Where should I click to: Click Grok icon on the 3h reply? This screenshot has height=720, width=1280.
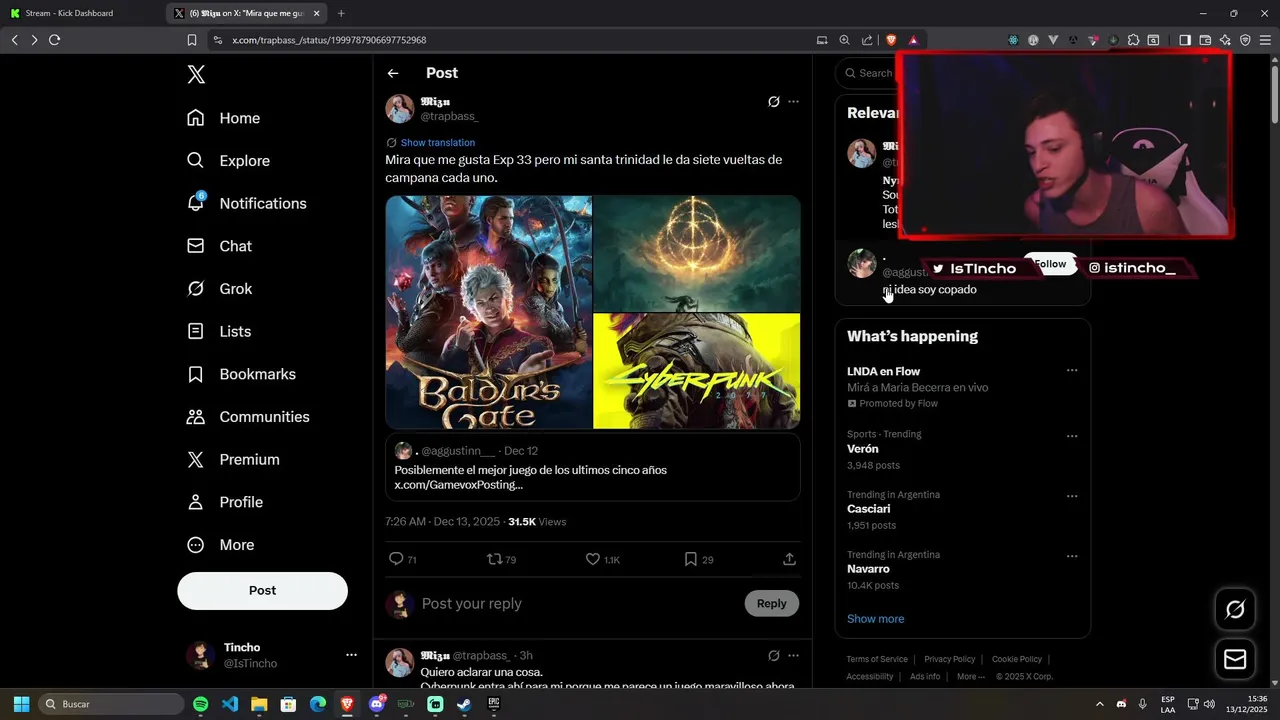click(x=773, y=656)
